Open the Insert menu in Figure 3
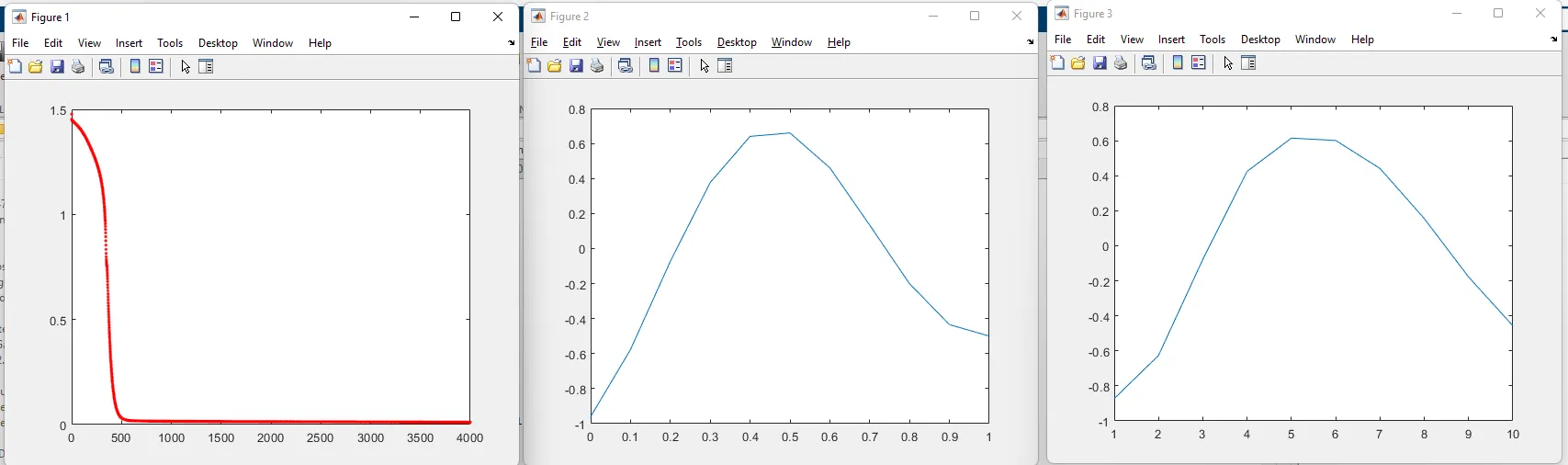1568x465 pixels. point(1171,40)
